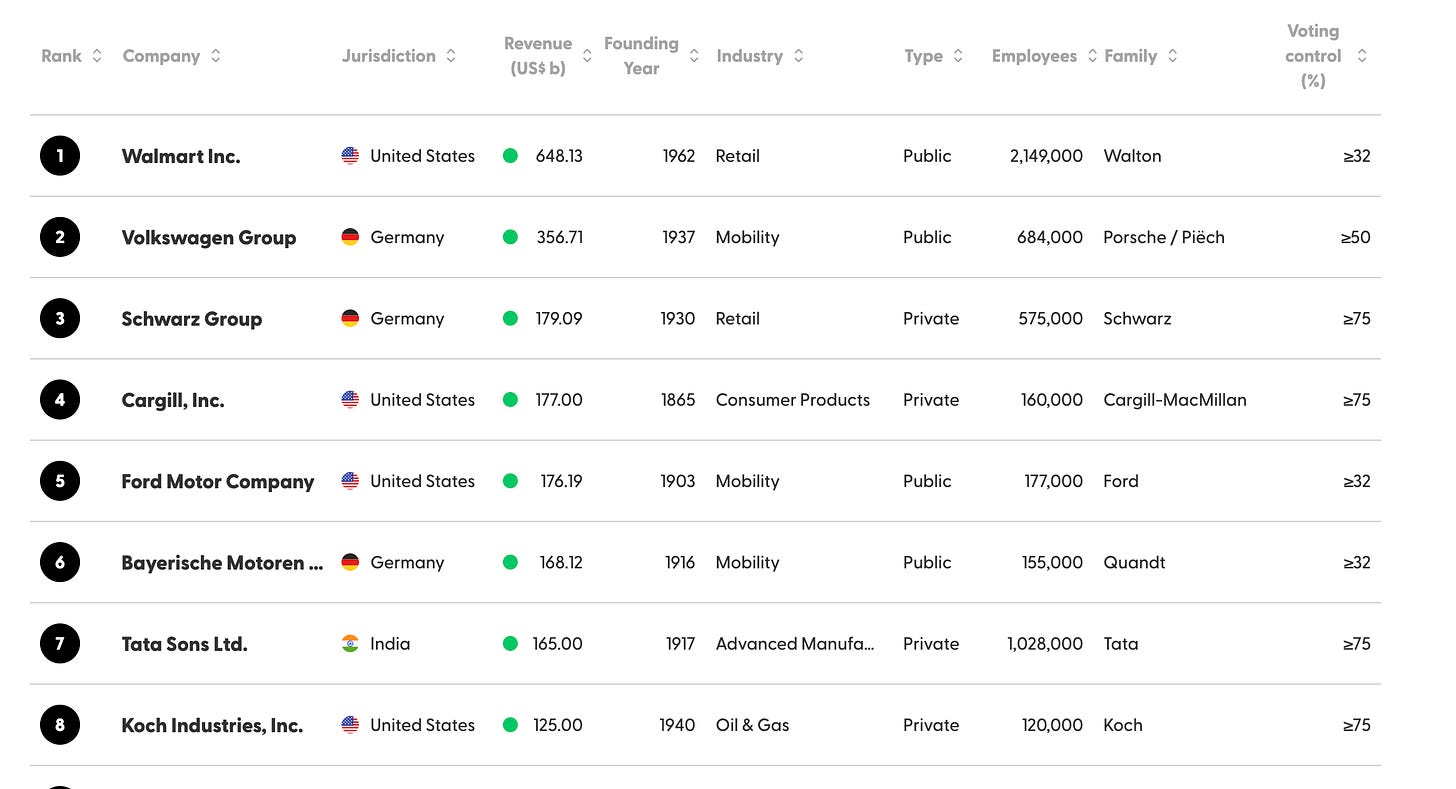This screenshot has width=1456, height=789.
Task: Click the Company column header
Action: coord(161,56)
